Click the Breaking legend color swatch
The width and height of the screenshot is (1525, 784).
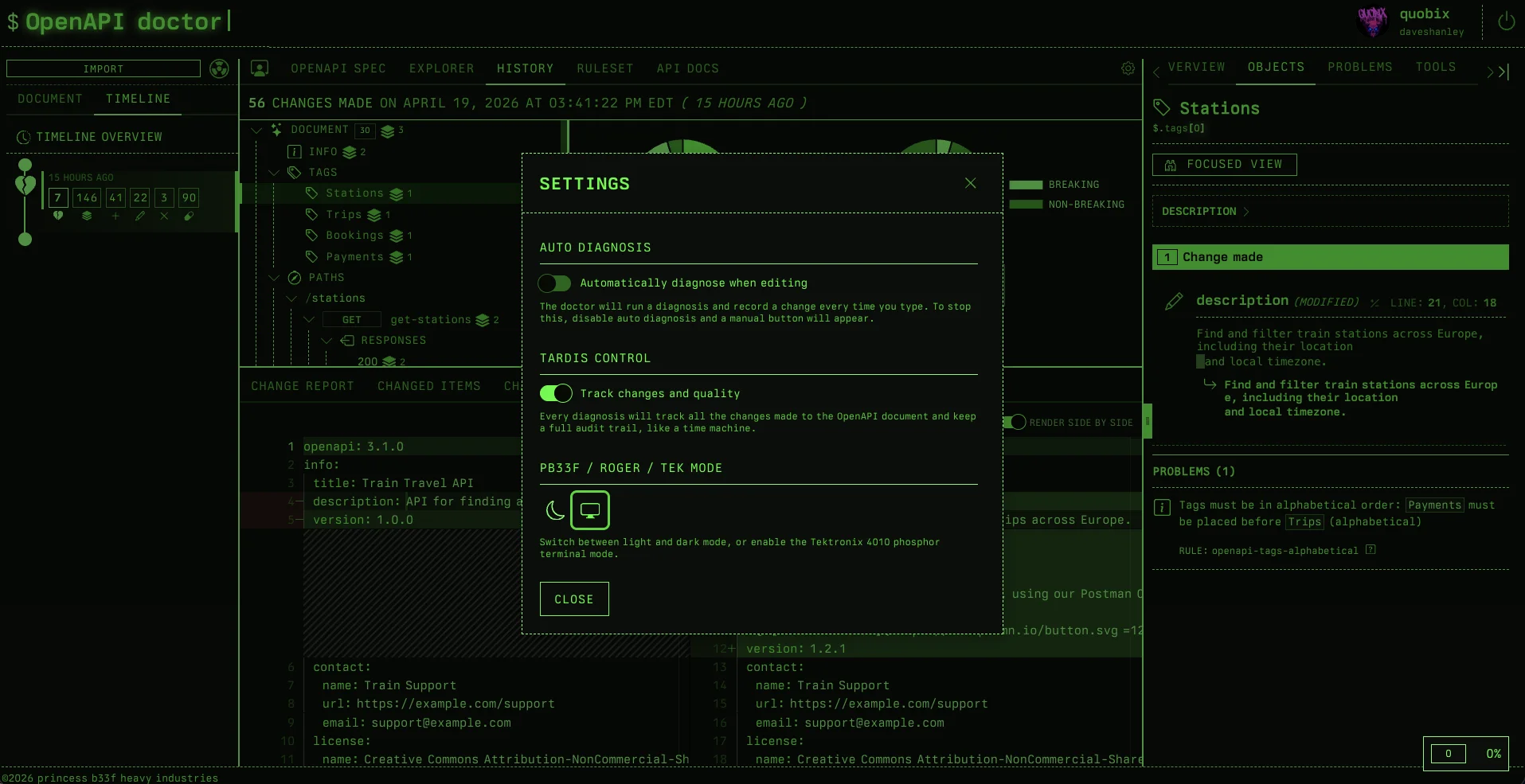click(1026, 185)
